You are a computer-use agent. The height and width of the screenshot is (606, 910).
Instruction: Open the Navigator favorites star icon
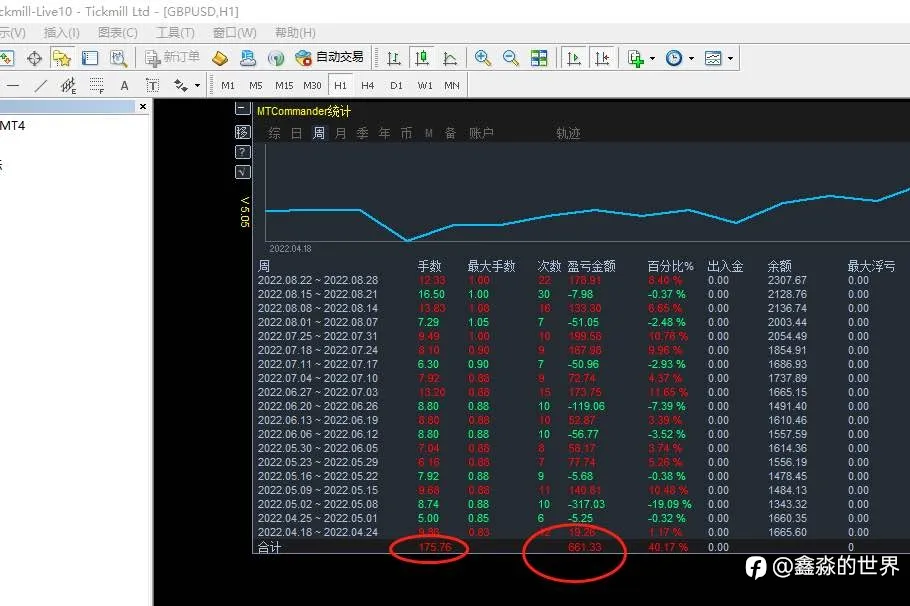pos(62,58)
